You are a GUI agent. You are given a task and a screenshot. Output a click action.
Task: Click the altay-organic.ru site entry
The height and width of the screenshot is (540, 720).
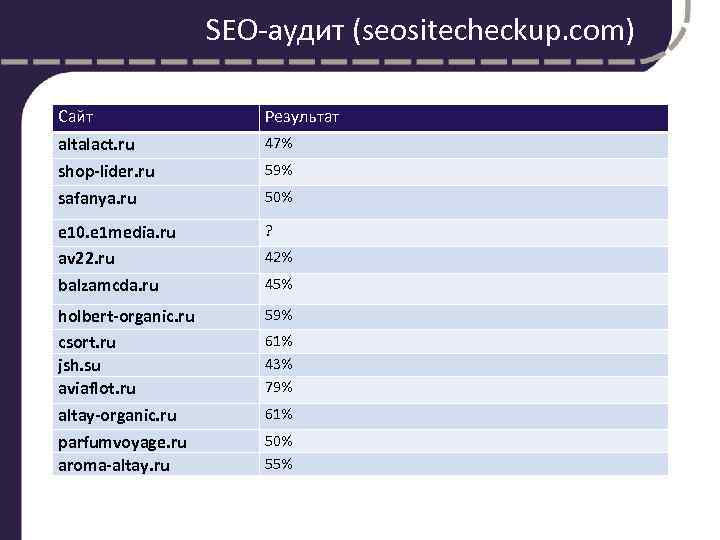click(x=118, y=415)
